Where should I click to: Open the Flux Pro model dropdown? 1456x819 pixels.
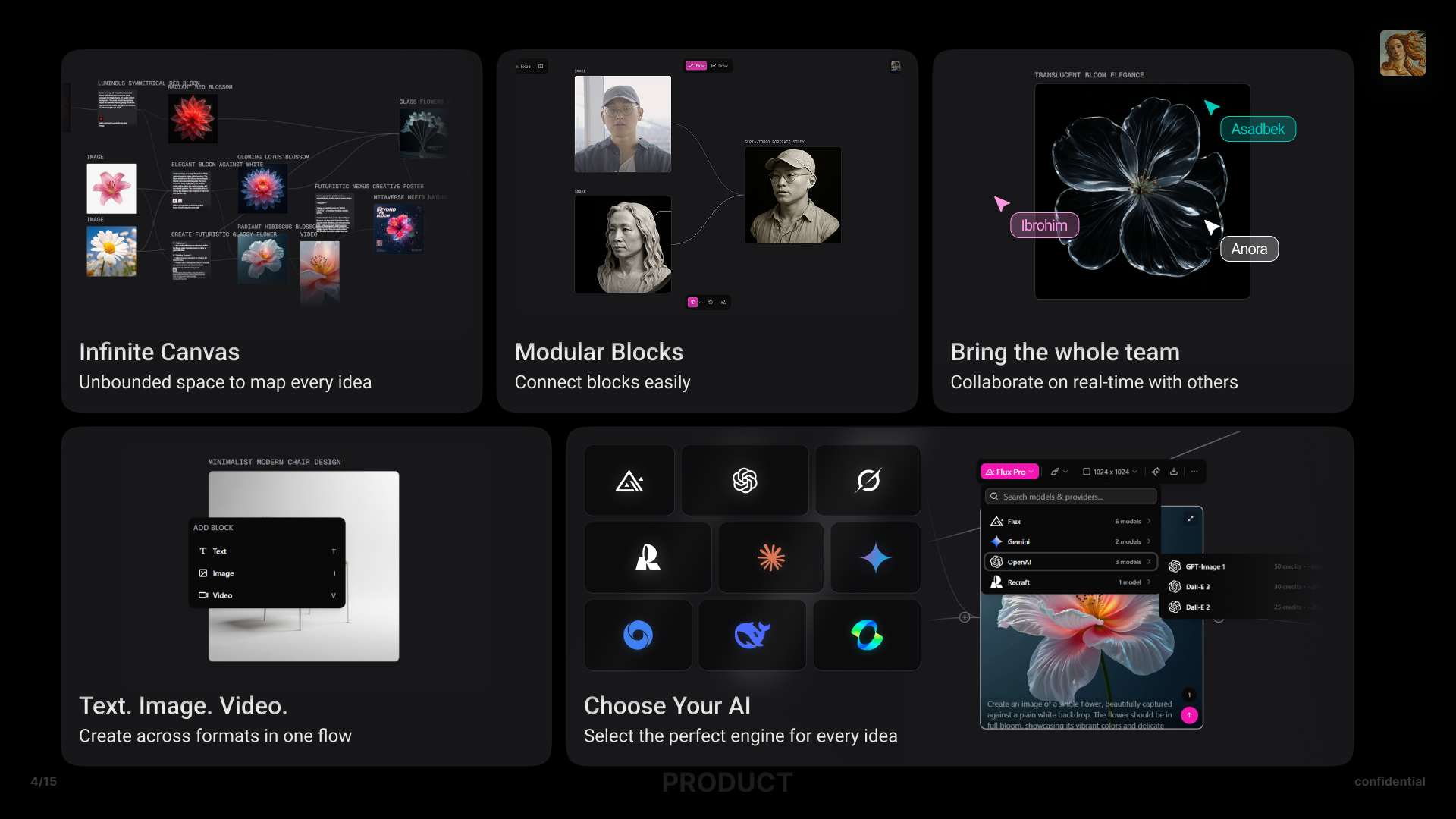tap(1009, 472)
